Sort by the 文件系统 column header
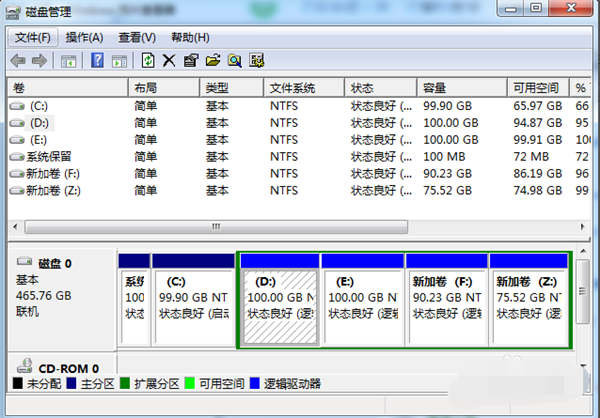This screenshot has width=600, height=418. [x=292, y=87]
